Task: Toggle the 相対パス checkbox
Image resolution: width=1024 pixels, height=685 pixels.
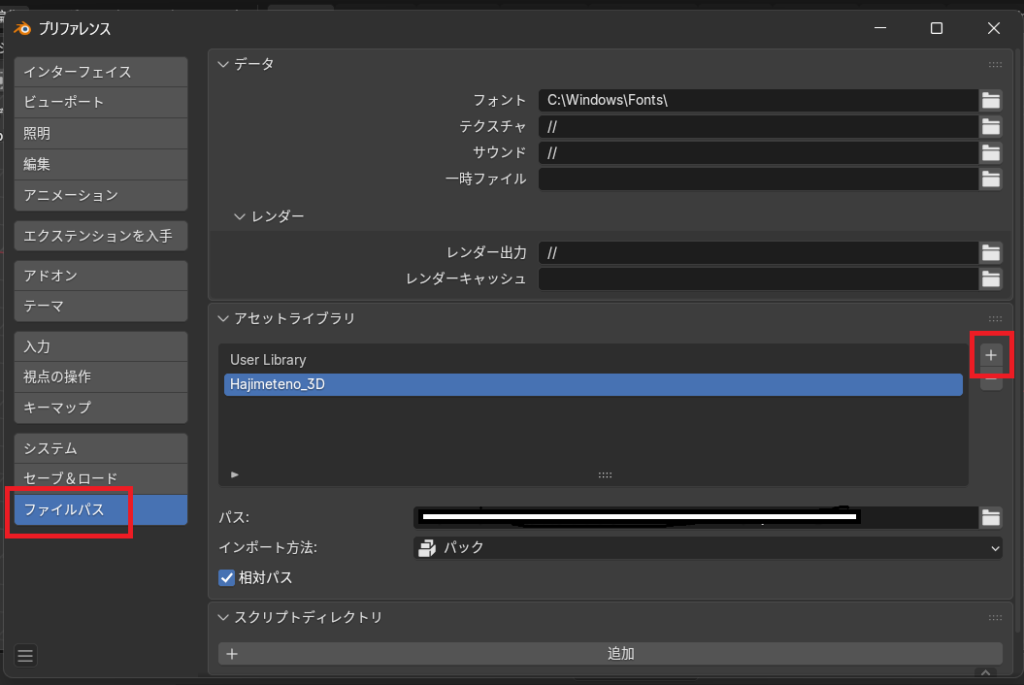Action: pyautogui.click(x=226, y=577)
